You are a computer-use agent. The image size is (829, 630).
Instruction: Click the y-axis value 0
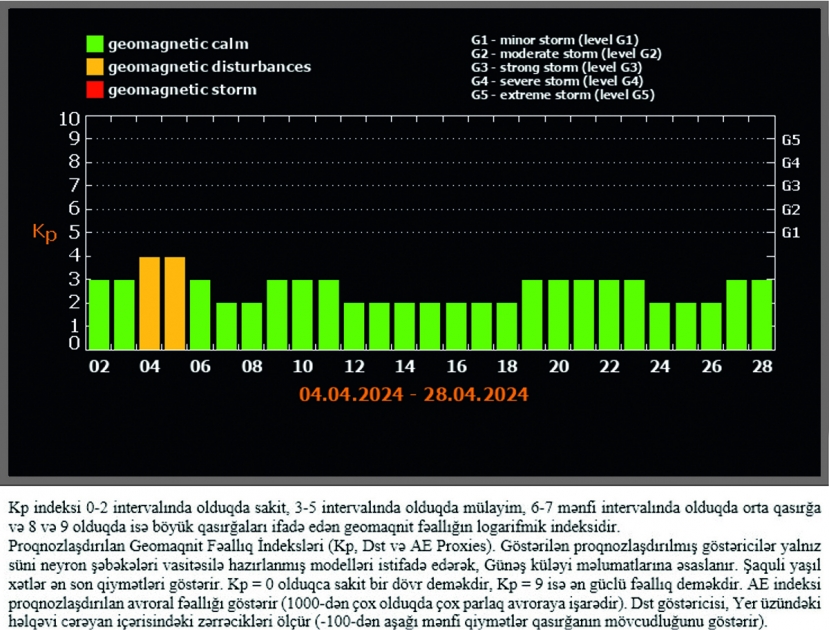(x=75, y=344)
